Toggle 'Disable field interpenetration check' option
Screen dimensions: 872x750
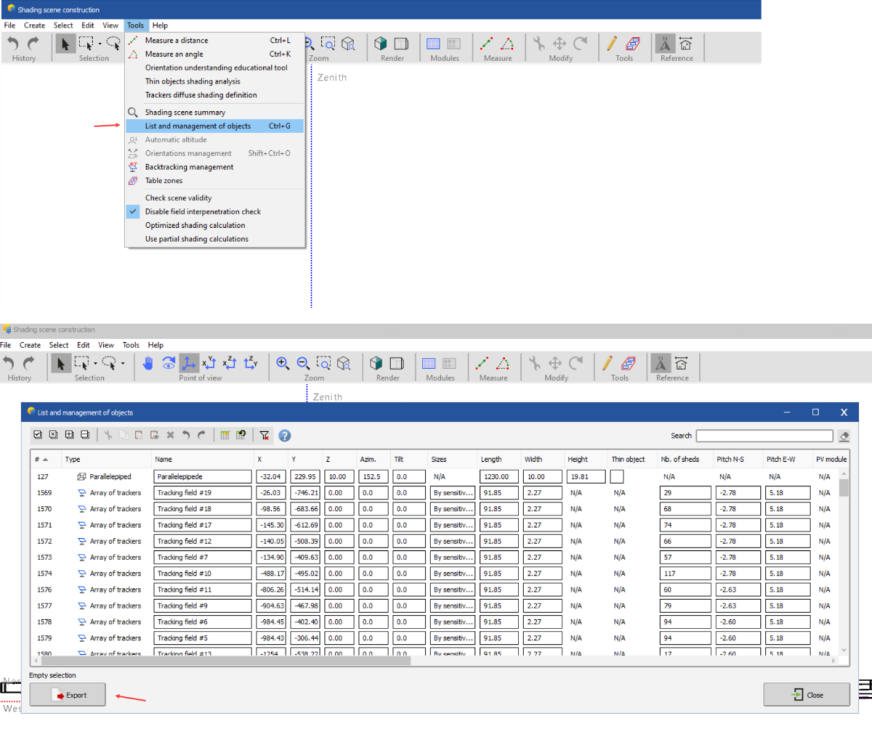pos(202,211)
